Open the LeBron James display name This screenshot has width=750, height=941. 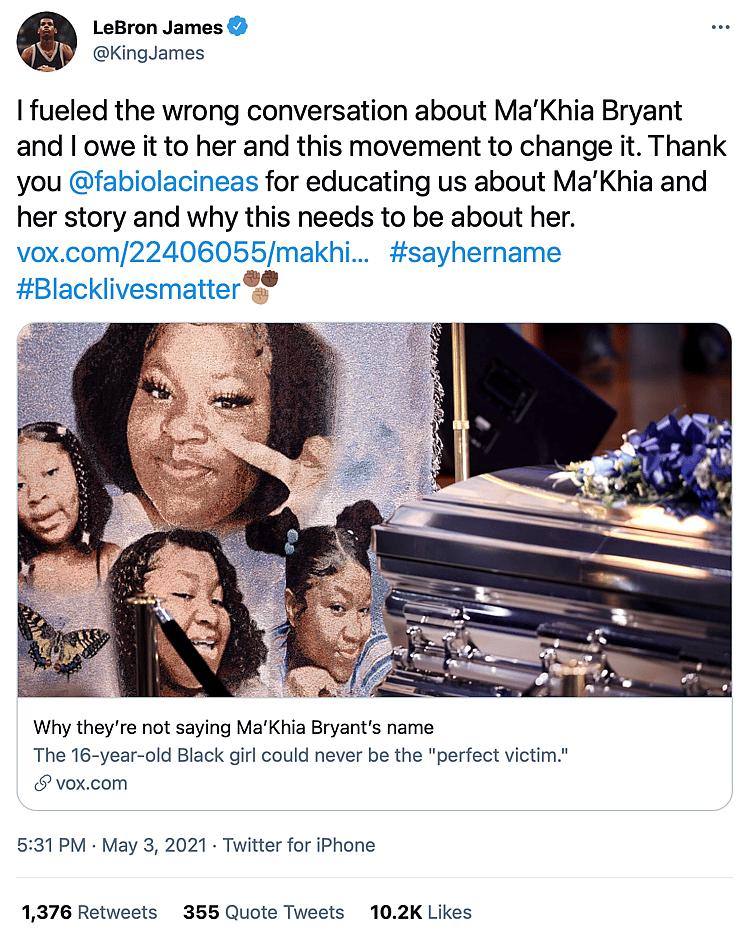click(x=157, y=28)
